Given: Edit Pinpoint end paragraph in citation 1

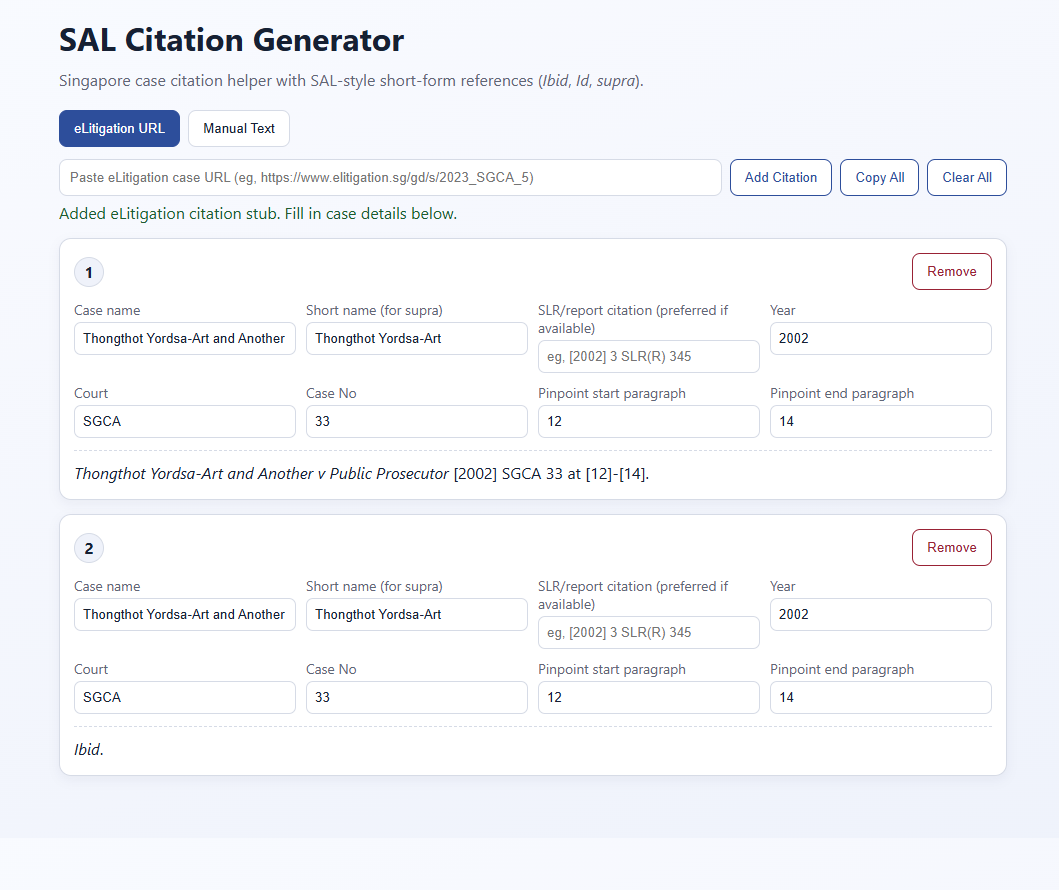Looking at the screenshot, I should [x=880, y=421].
